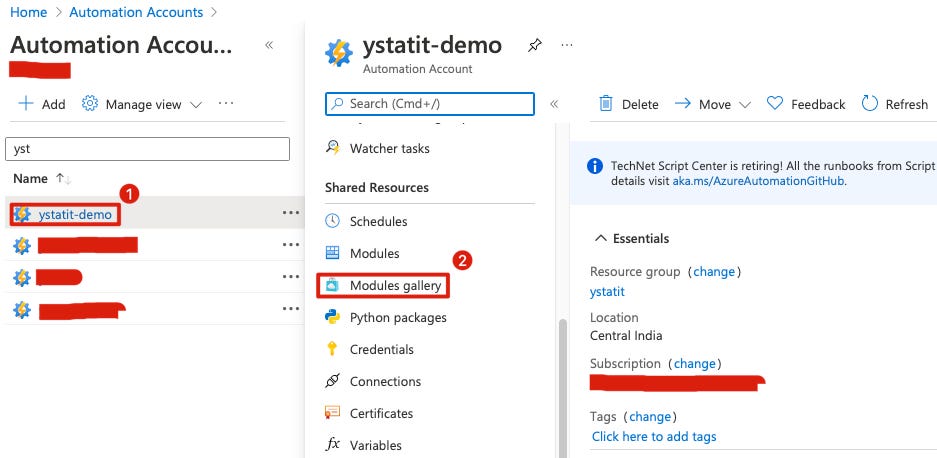Open ellipsis menu next to pin icon

567,45
